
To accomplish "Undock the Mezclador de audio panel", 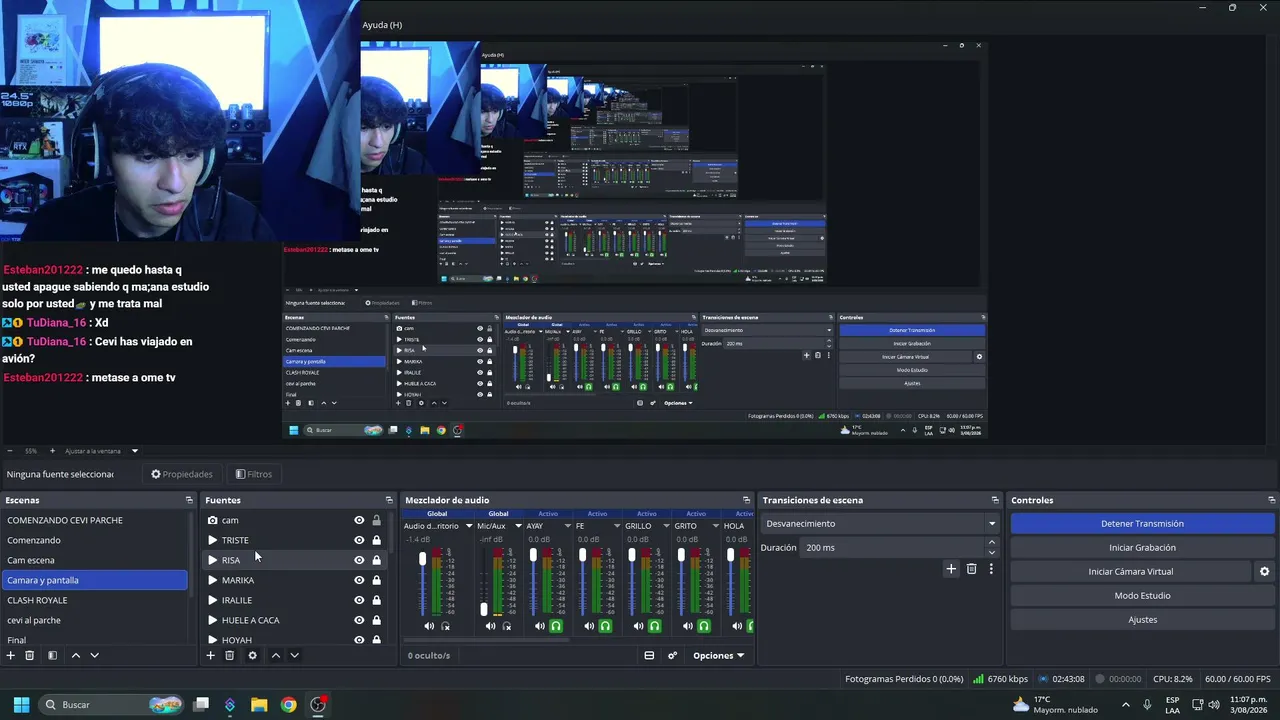I will coord(746,500).
